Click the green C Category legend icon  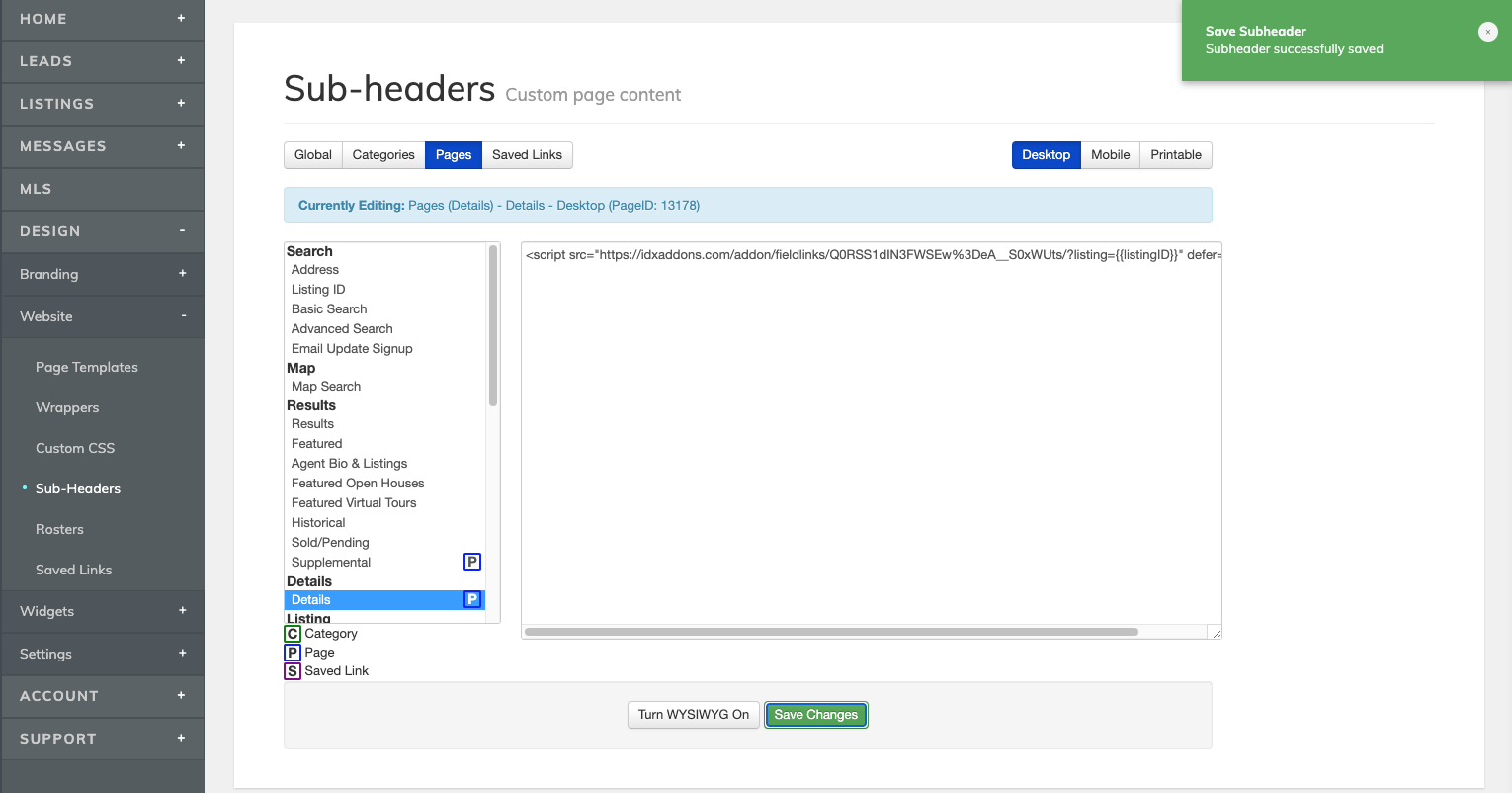[x=293, y=634]
